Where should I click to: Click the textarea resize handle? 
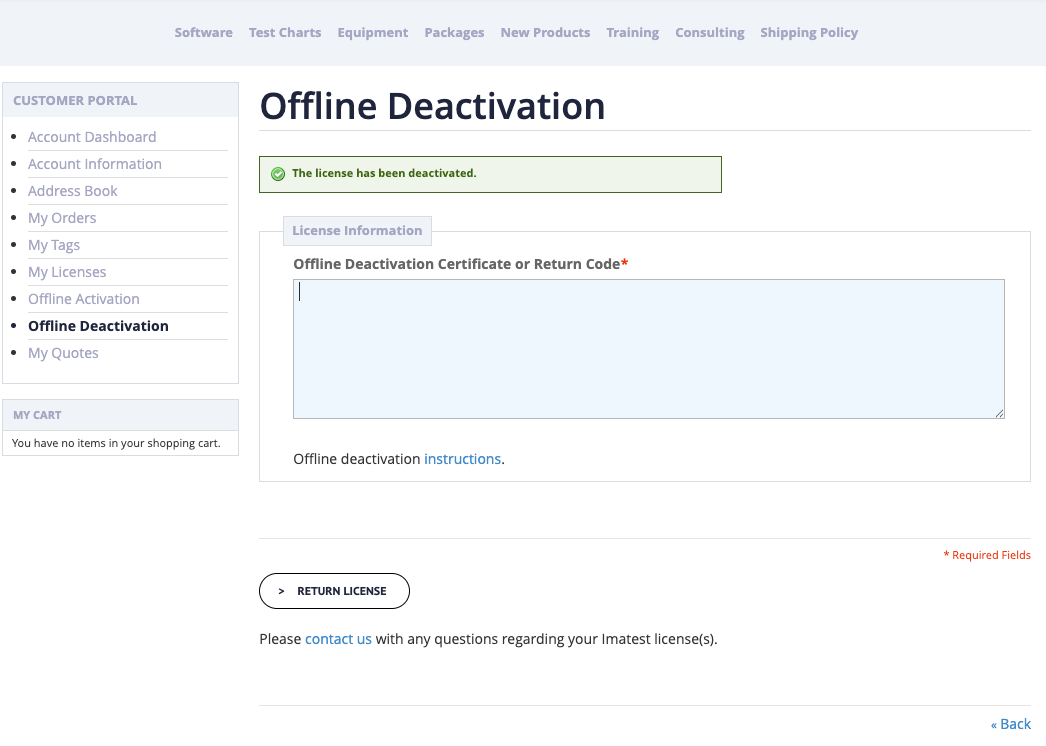point(999,413)
